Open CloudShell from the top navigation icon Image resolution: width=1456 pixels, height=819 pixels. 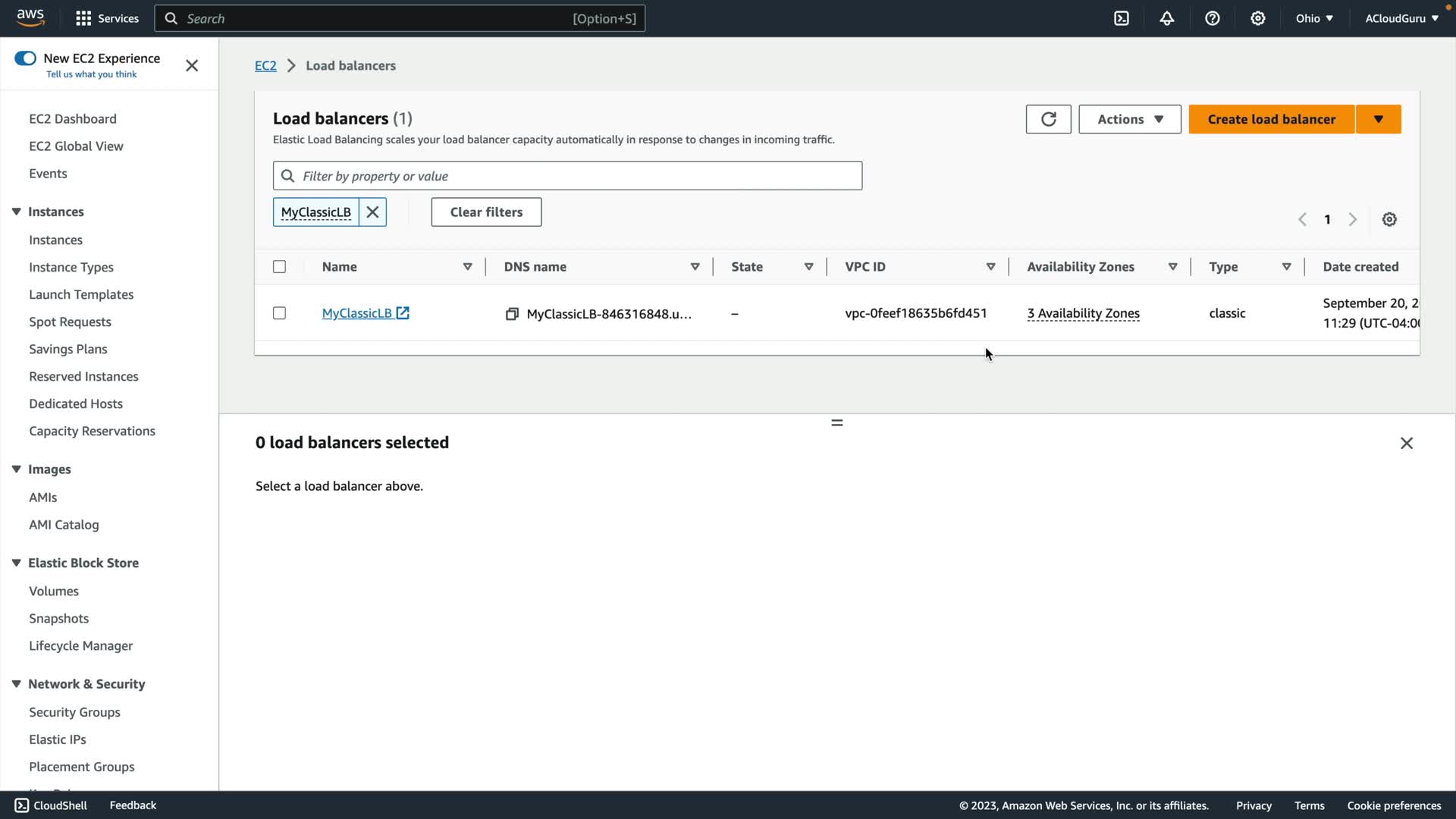(1122, 18)
